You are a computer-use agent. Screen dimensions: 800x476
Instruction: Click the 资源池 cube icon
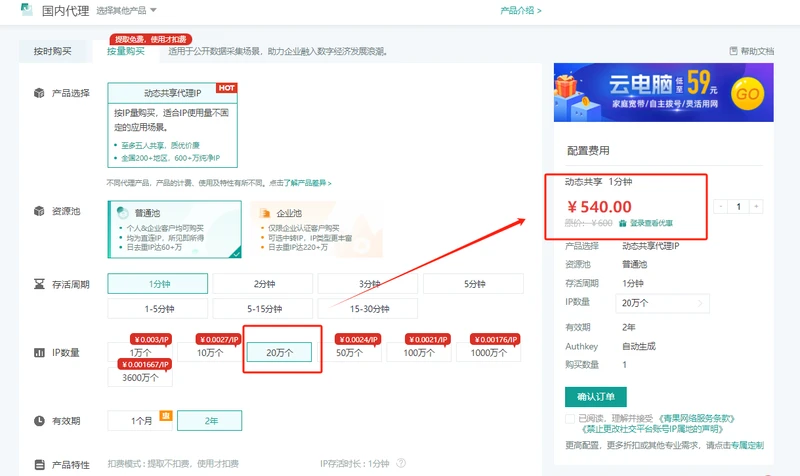[39, 211]
